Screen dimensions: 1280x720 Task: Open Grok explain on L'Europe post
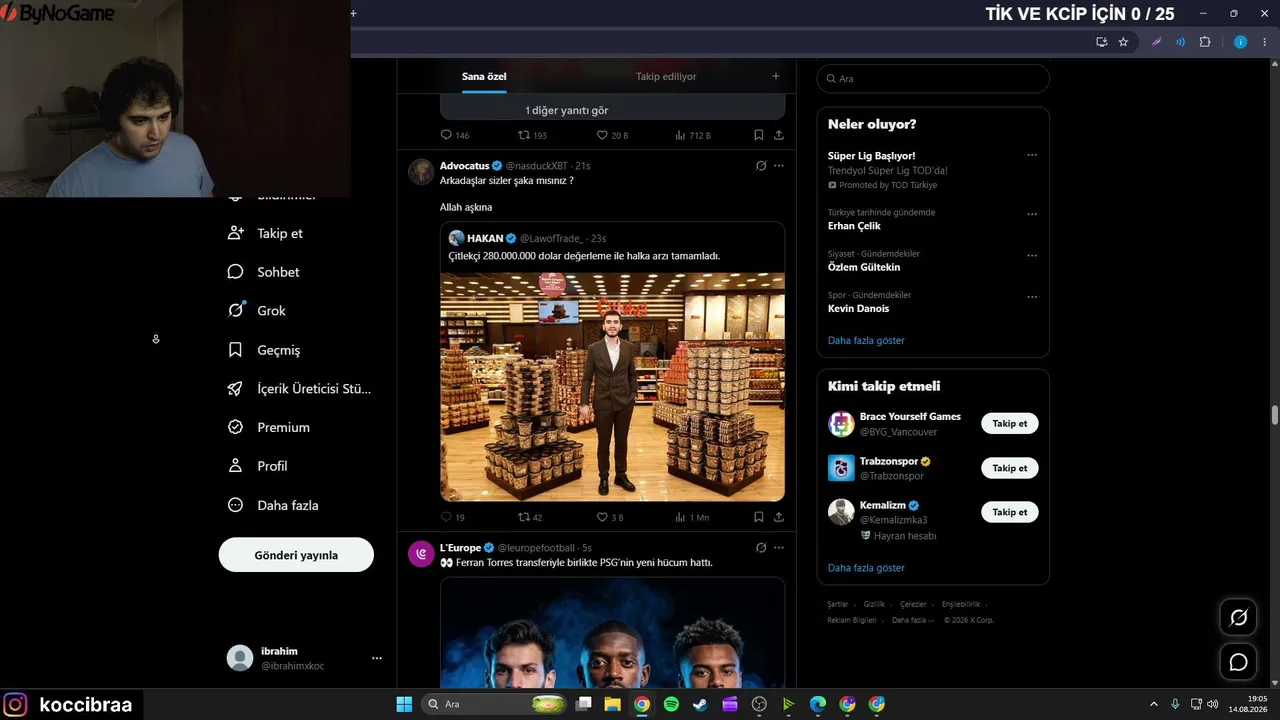click(761, 548)
